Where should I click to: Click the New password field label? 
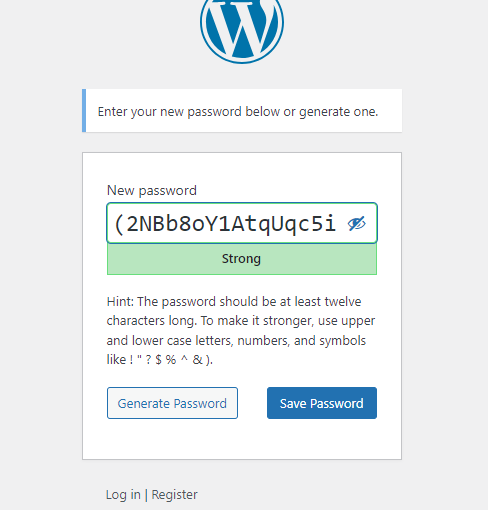[152, 191]
